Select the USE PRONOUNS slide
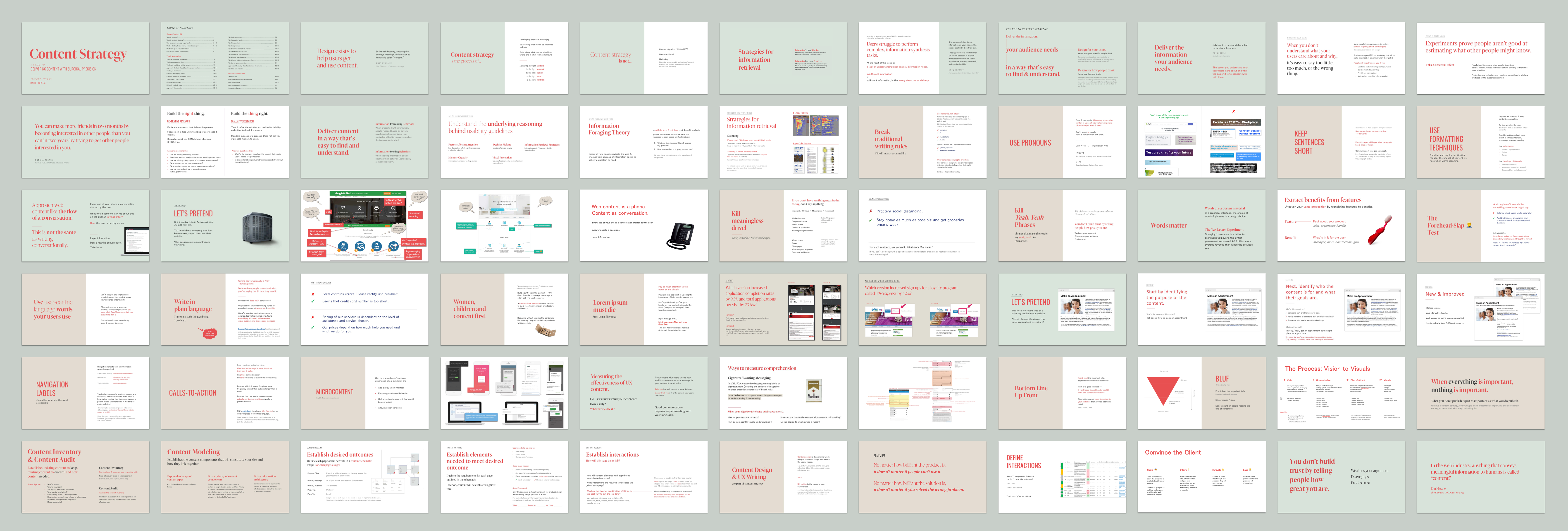The image size is (1568, 531). (x=1062, y=142)
